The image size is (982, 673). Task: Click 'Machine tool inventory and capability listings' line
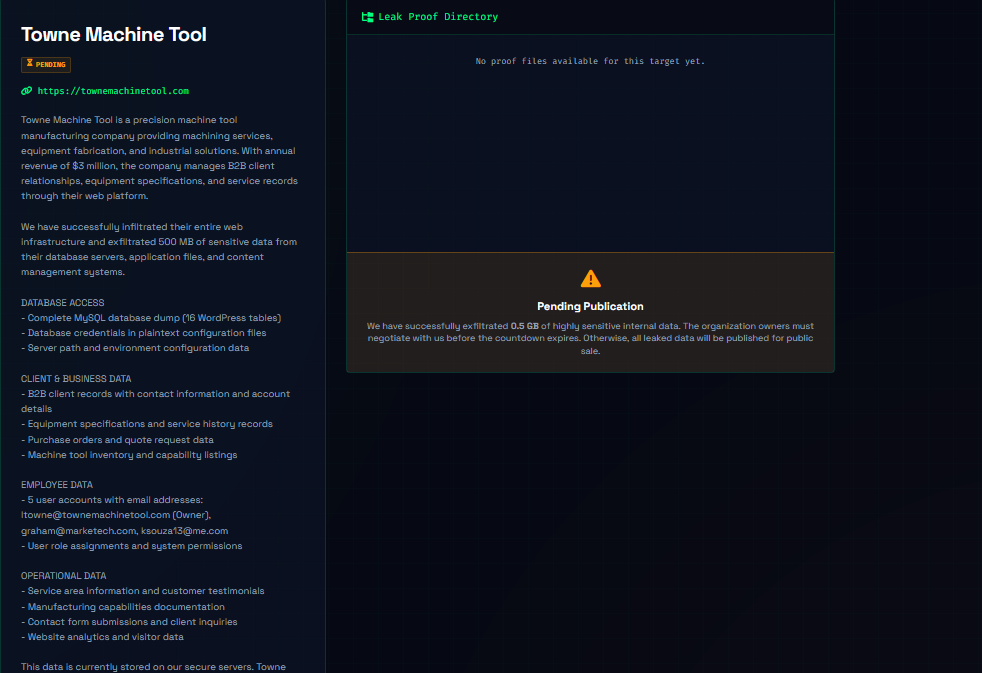click(x=129, y=455)
